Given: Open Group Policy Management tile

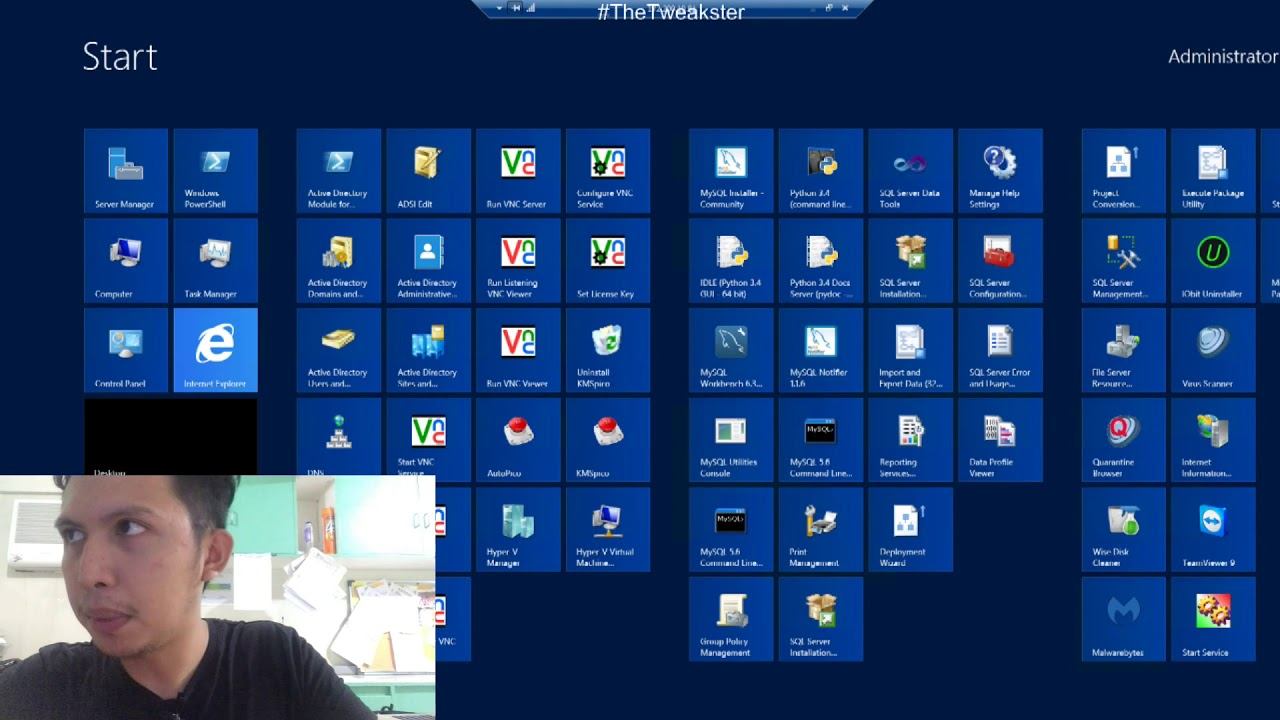Looking at the screenshot, I should coord(731,619).
